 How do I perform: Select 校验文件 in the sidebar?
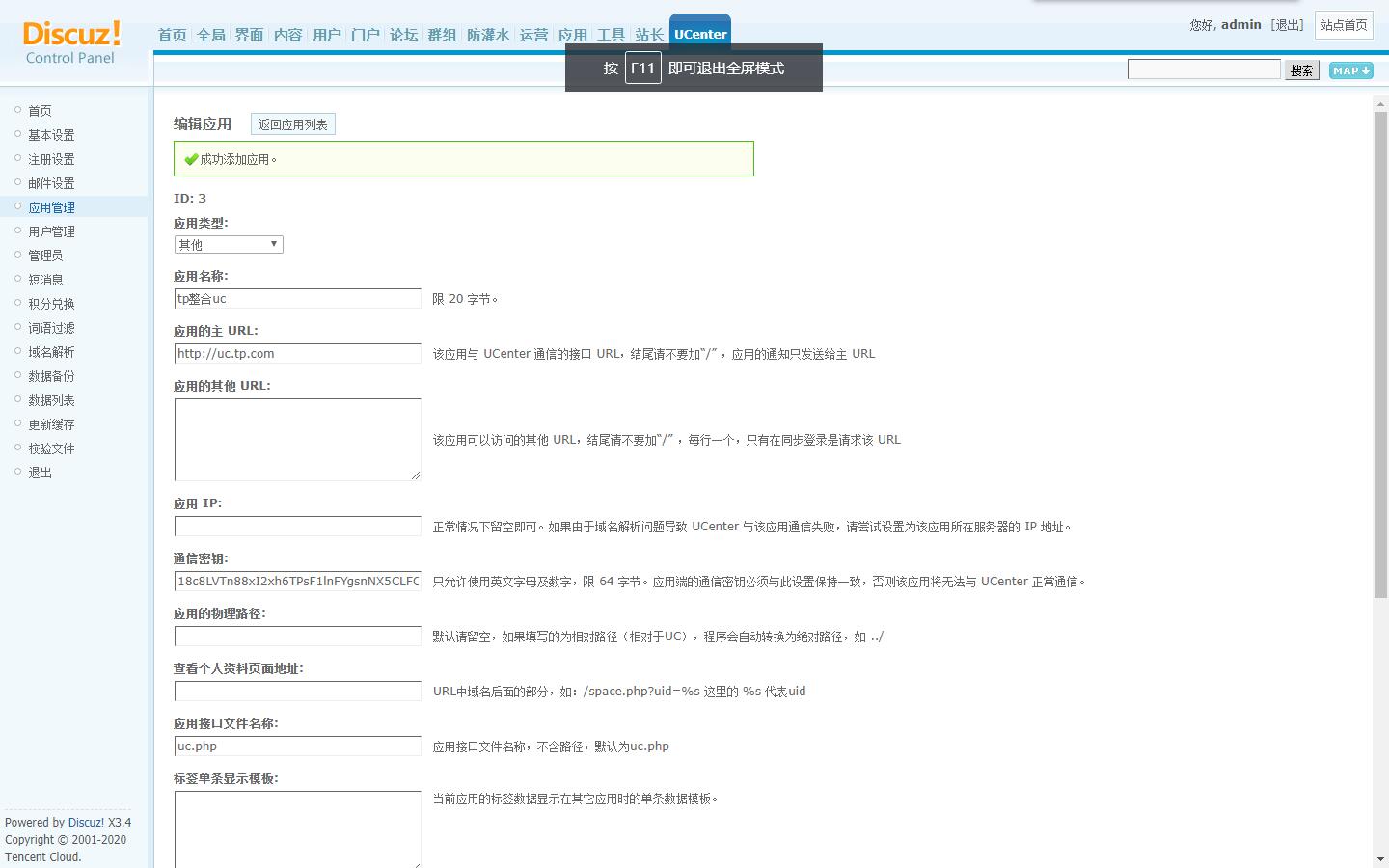(x=51, y=448)
